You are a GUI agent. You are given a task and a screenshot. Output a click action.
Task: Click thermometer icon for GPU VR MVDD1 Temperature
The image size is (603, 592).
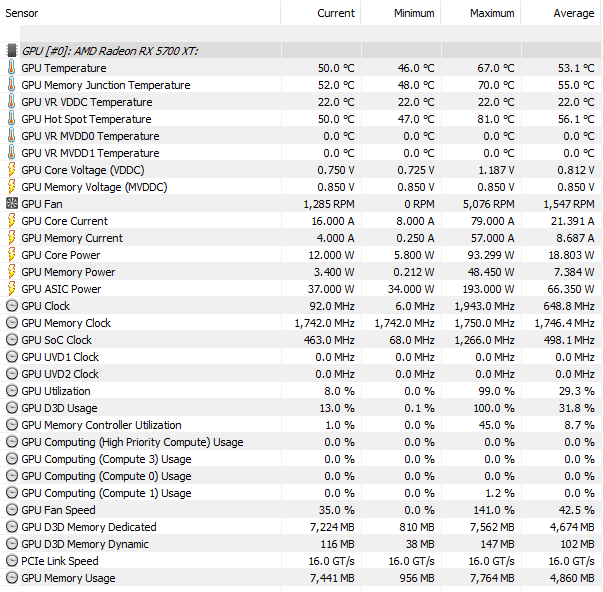coord(12,152)
